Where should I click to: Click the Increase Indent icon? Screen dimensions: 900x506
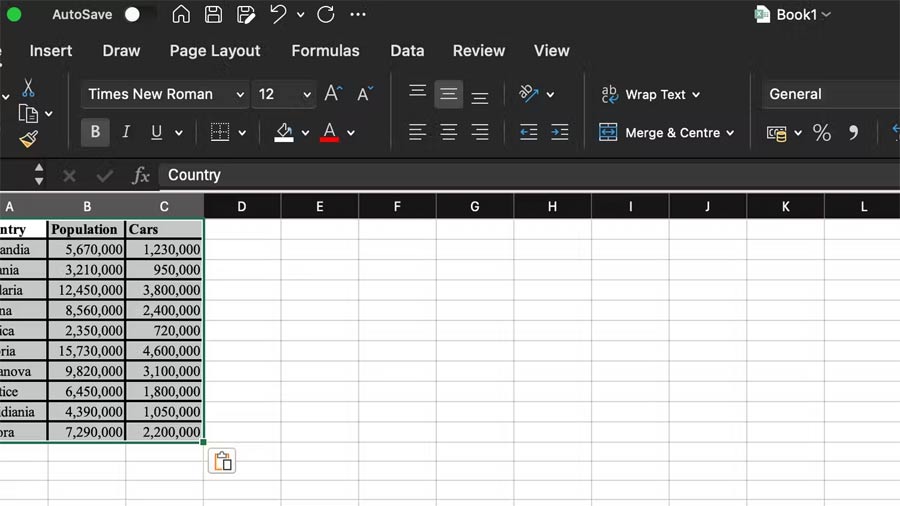coord(559,132)
